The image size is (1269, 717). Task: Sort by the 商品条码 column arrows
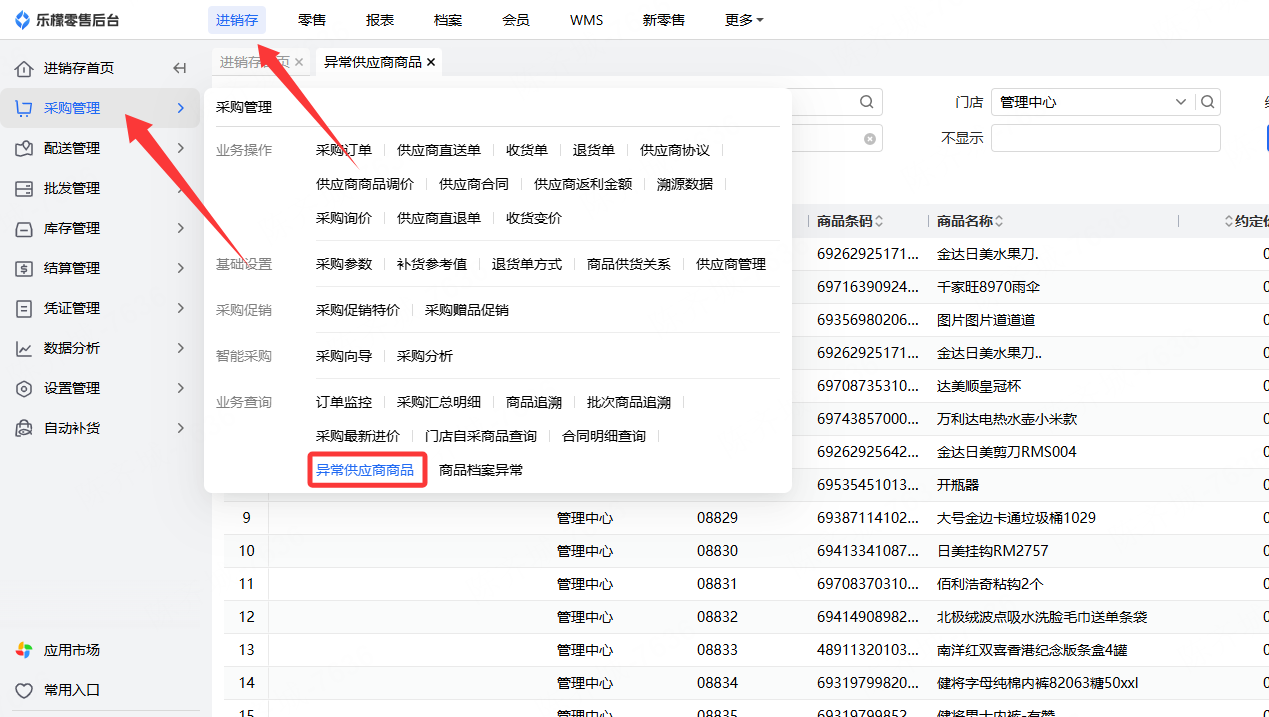click(x=879, y=221)
